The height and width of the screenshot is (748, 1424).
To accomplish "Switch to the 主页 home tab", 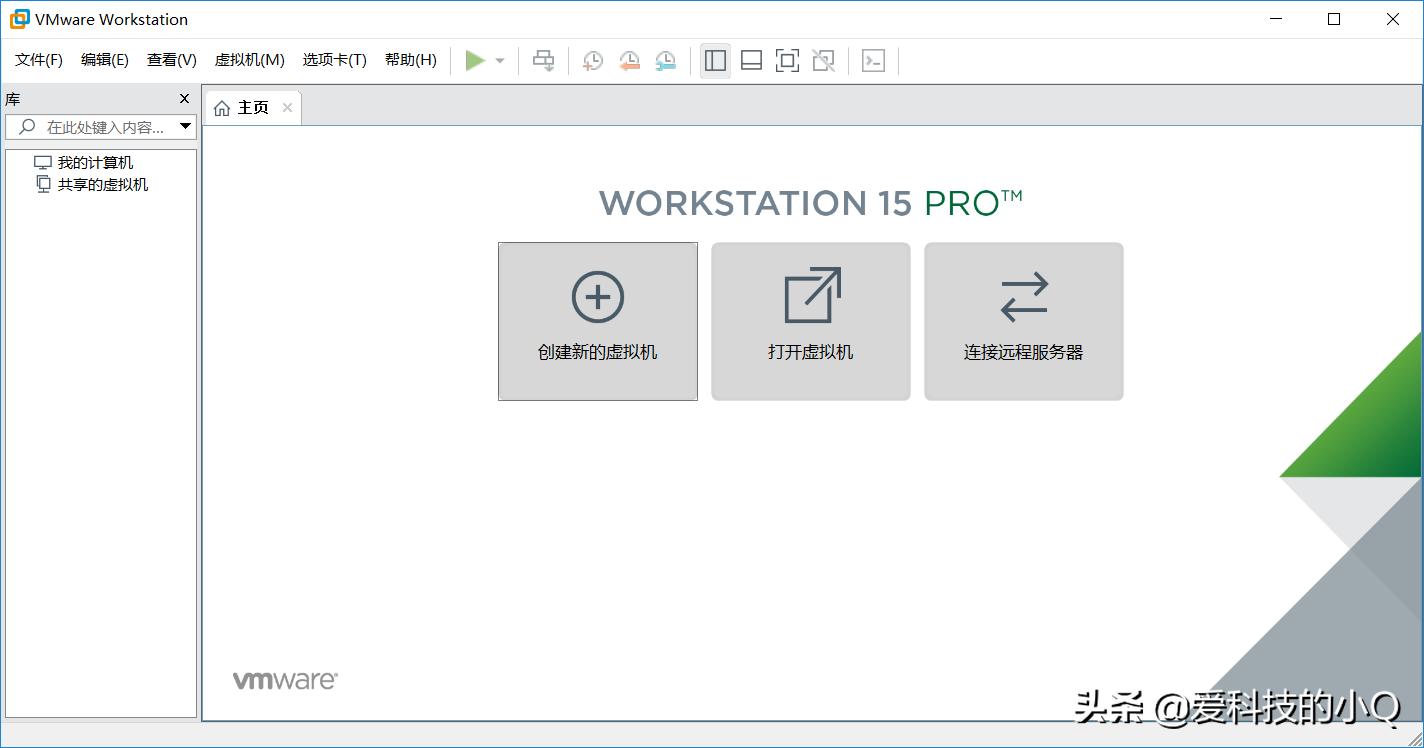I will pyautogui.click(x=251, y=107).
